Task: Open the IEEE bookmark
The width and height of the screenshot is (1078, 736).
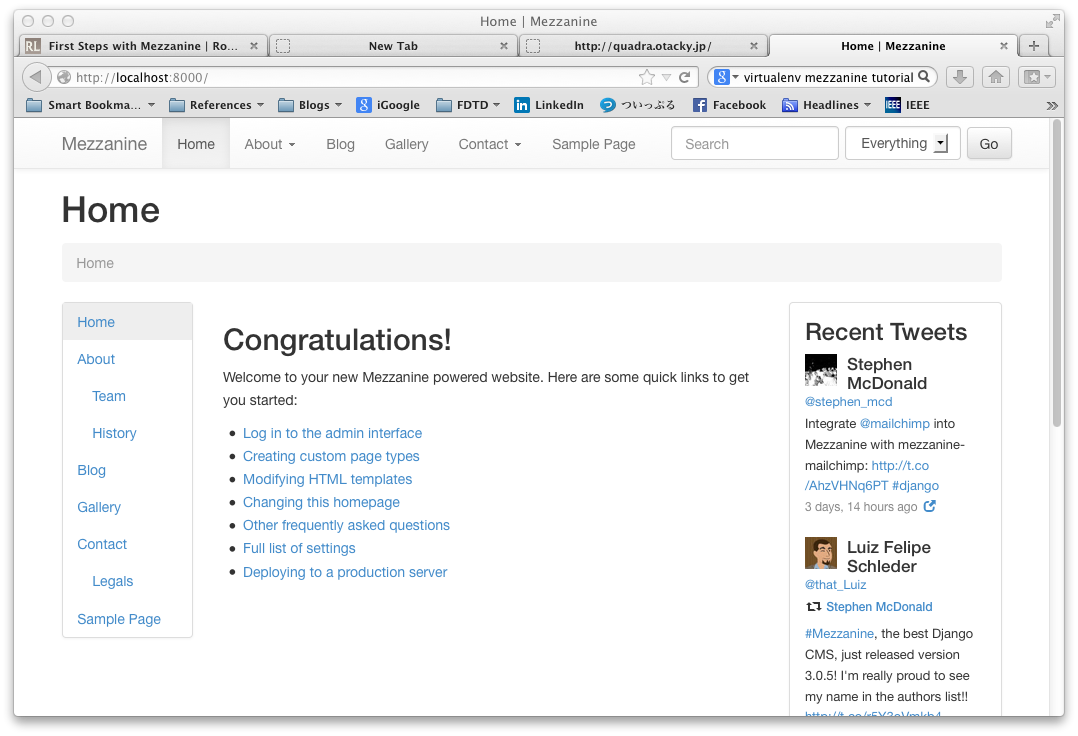Action: pyautogui.click(x=908, y=105)
